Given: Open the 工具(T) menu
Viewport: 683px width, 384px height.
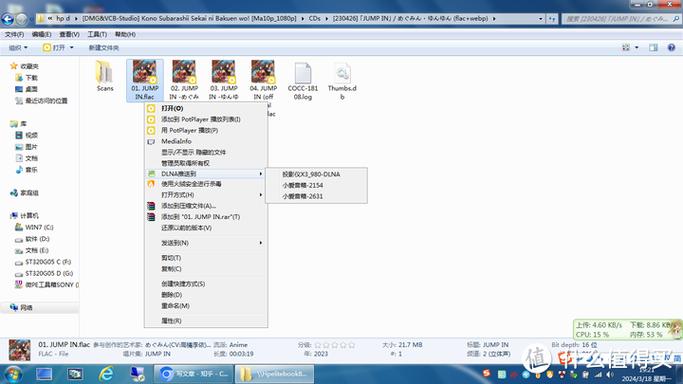Looking at the screenshot, I should pos(97,34).
